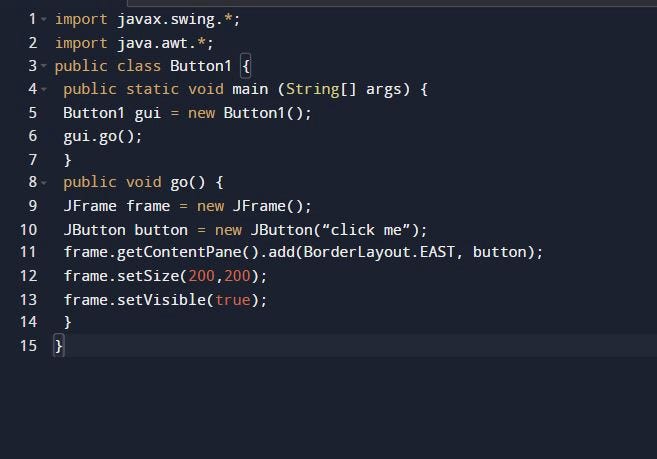Click 'frame.setVisible' on line 13
The image size is (657, 459).
(135, 300)
